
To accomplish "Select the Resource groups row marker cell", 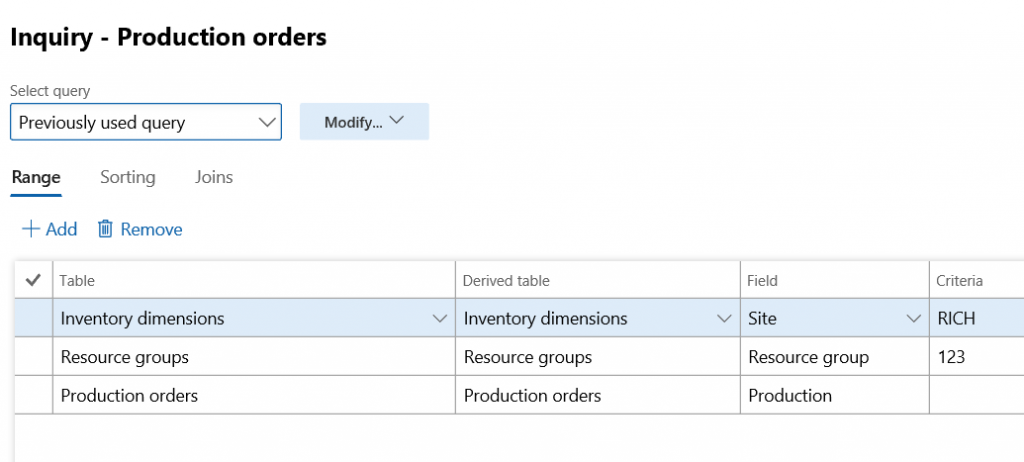I will coord(33,357).
